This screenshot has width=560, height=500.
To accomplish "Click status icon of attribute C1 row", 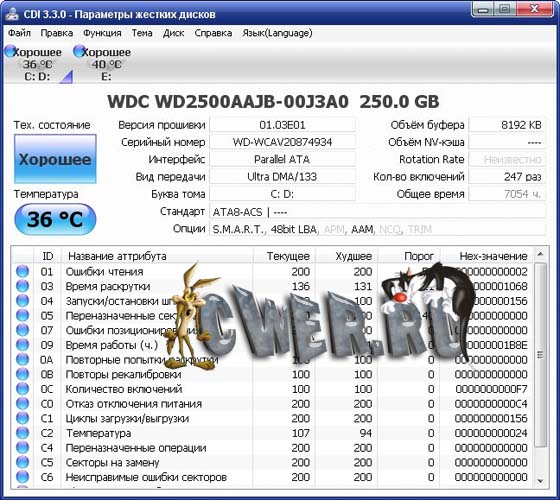I will pos(22,418).
